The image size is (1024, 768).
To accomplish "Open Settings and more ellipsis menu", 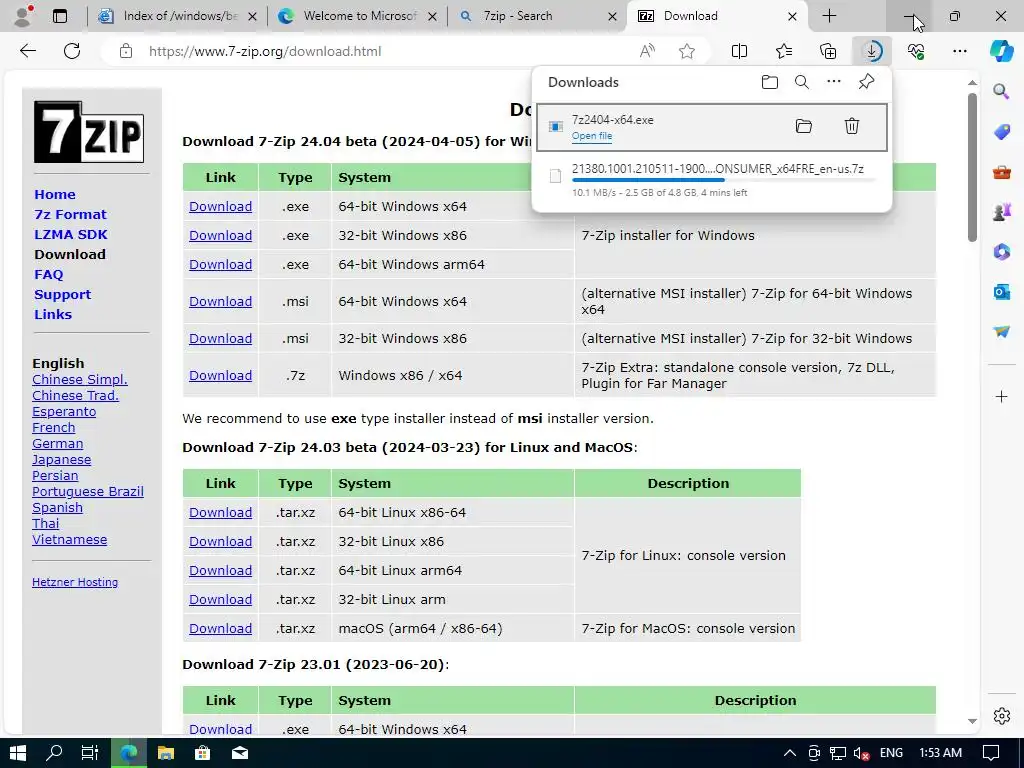I will (x=959, y=51).
